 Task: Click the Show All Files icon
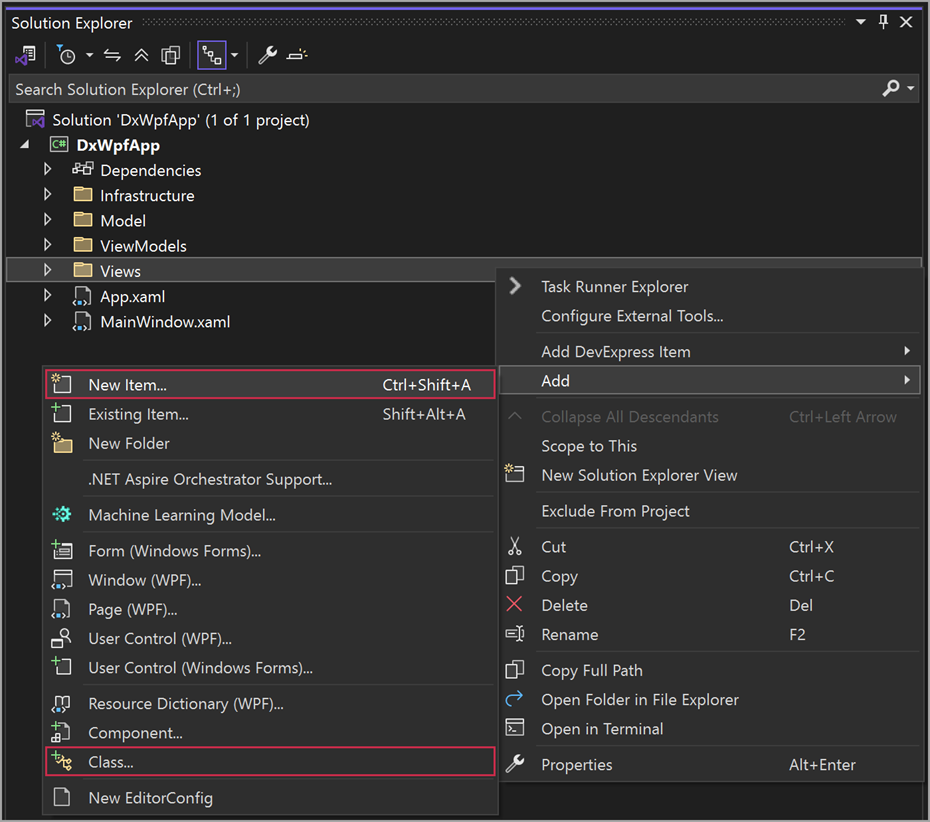pyautogui.click(x=171, y=56)
